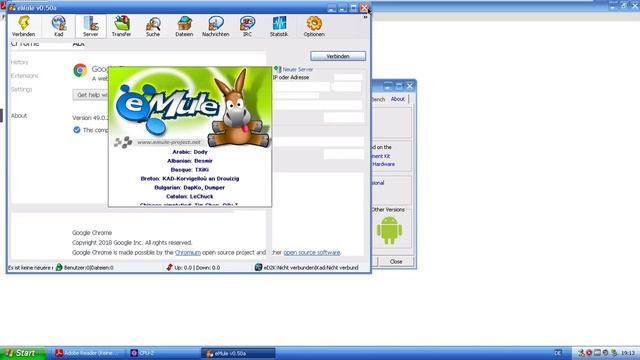Click the 19:13 clock in system tray
The height and width of the screenshot is (360, 640).
pos(628,353)
